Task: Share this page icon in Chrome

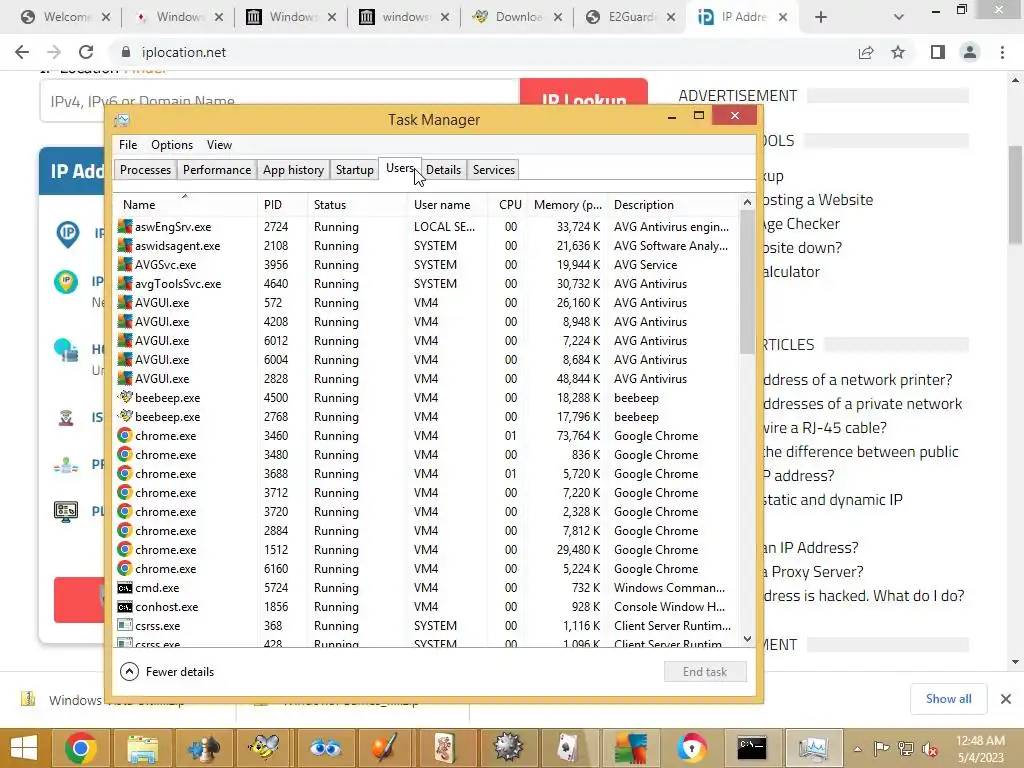Action: (x=866, y=52)
